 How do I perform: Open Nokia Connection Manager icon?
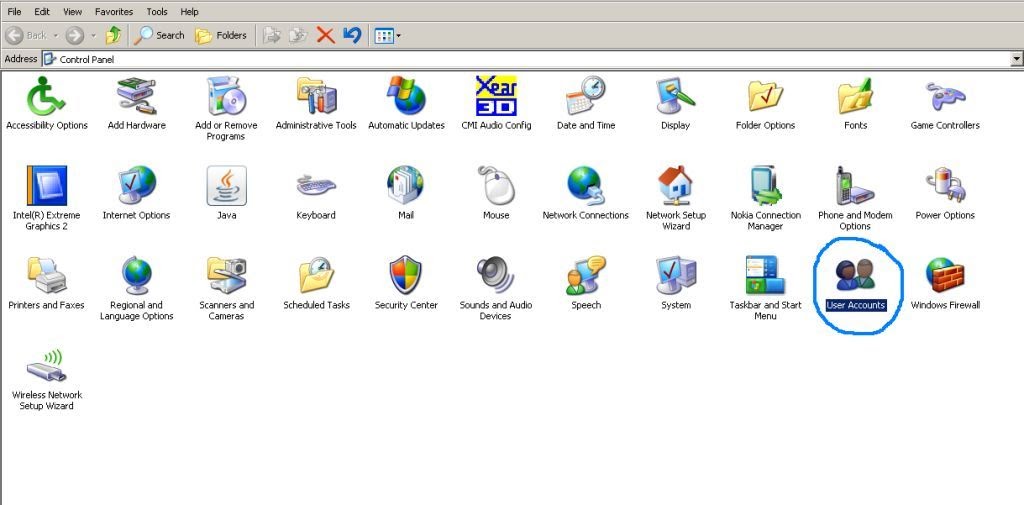point(765,186)
